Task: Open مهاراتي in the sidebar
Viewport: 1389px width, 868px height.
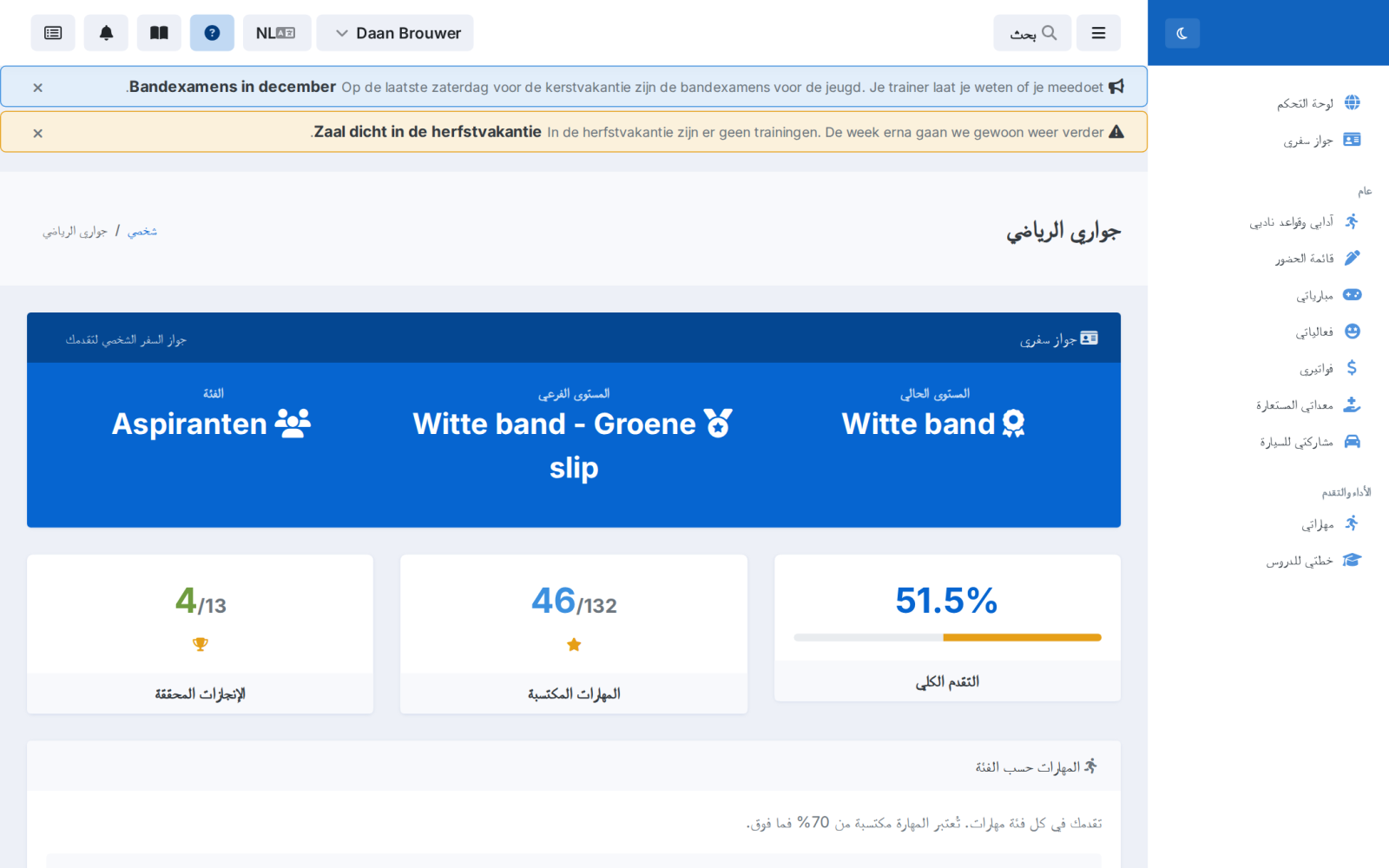Action: pos(1330,523)
